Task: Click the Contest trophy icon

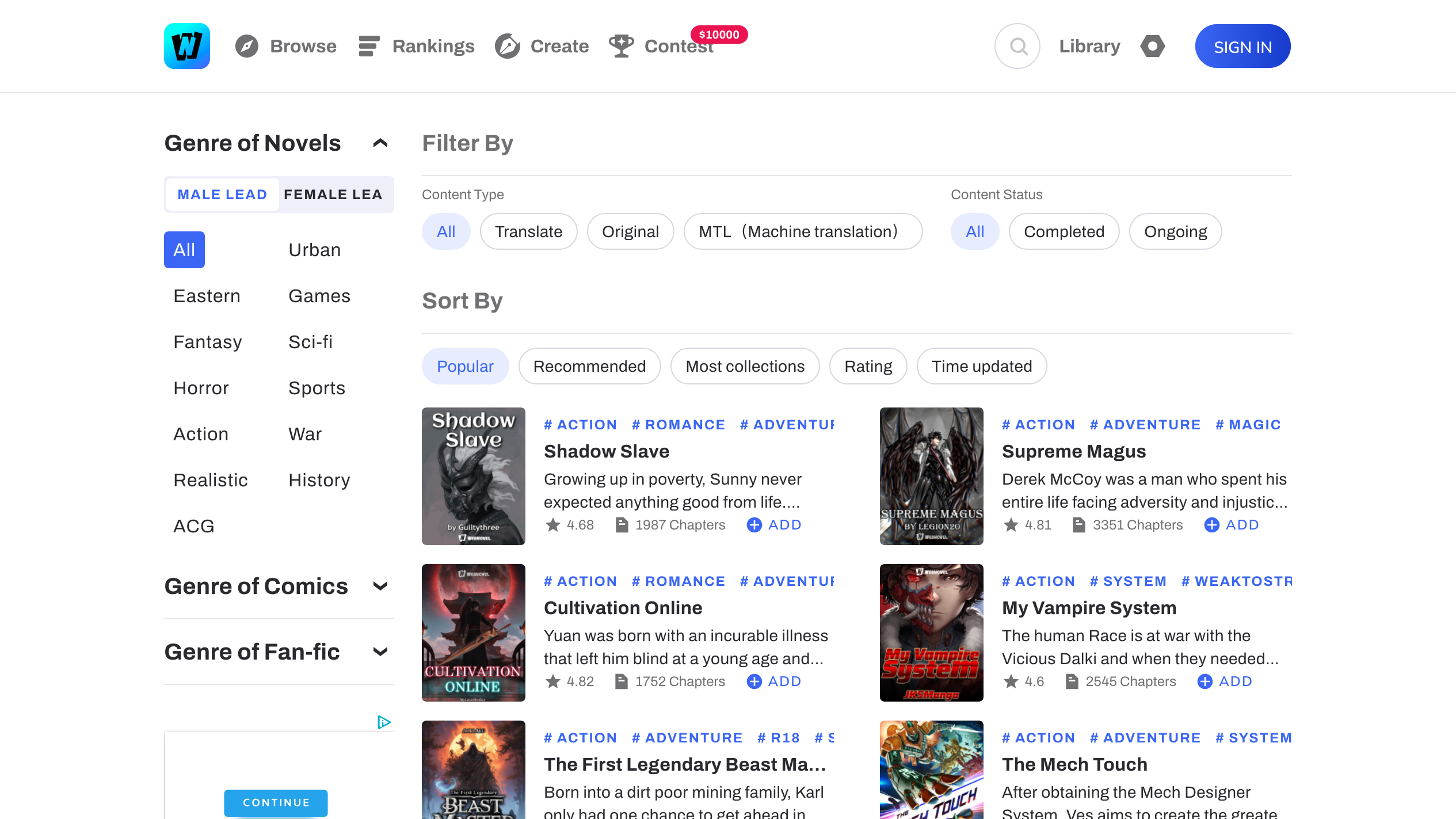Action: (x=622, y=46)
